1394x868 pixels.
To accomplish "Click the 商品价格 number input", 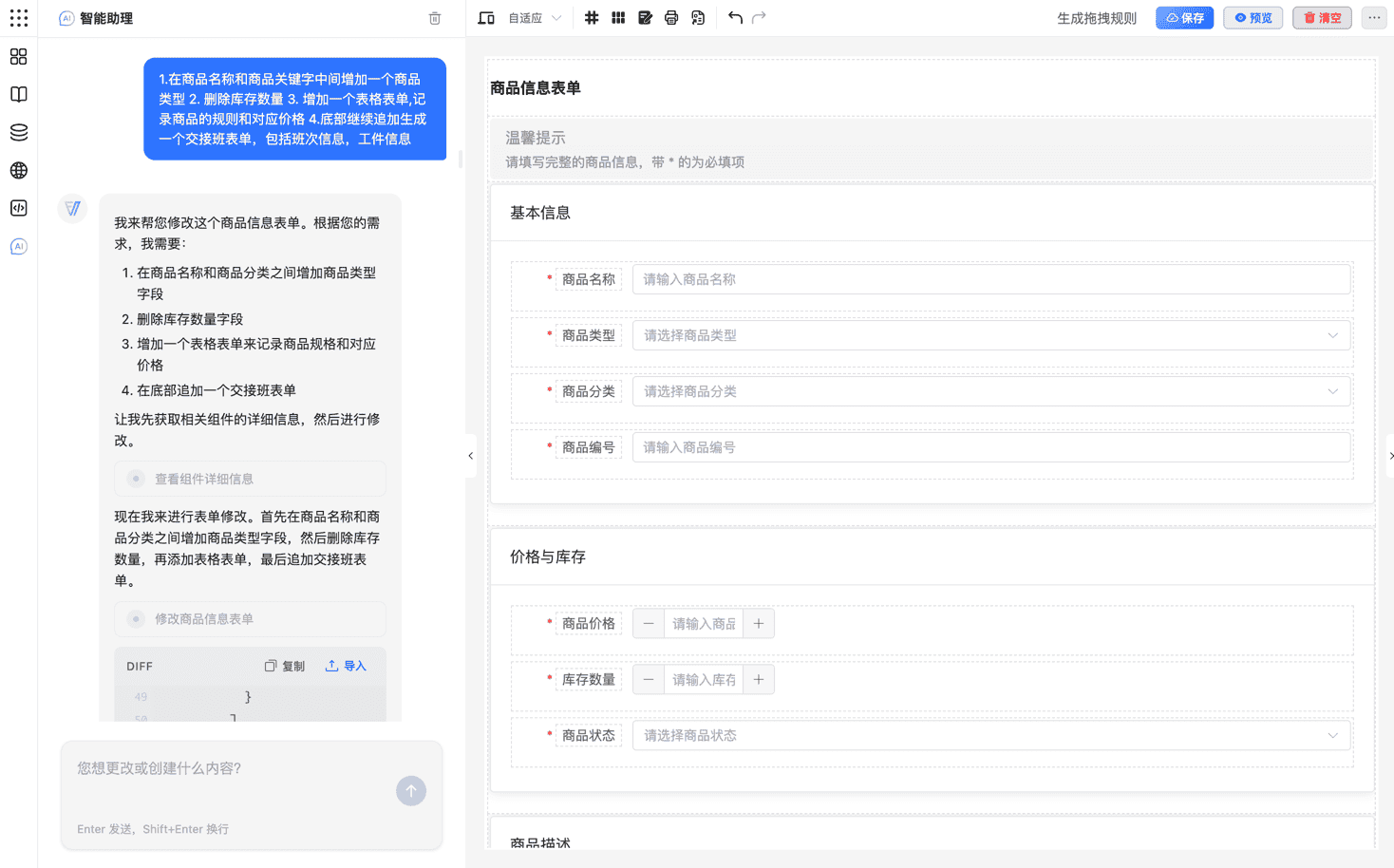I will click(704, 624).
